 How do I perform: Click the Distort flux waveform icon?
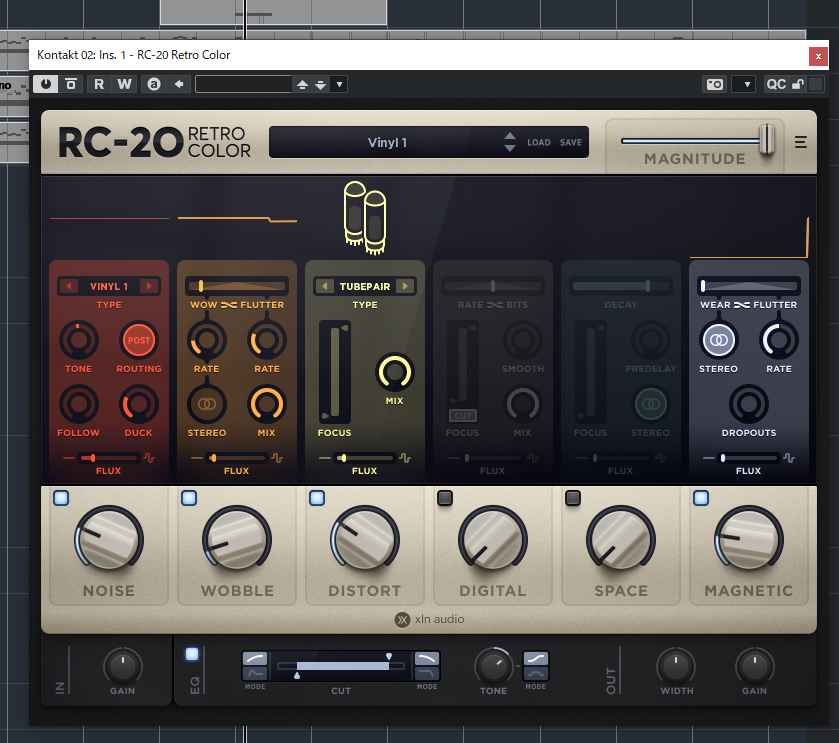[x=405, y=458]
